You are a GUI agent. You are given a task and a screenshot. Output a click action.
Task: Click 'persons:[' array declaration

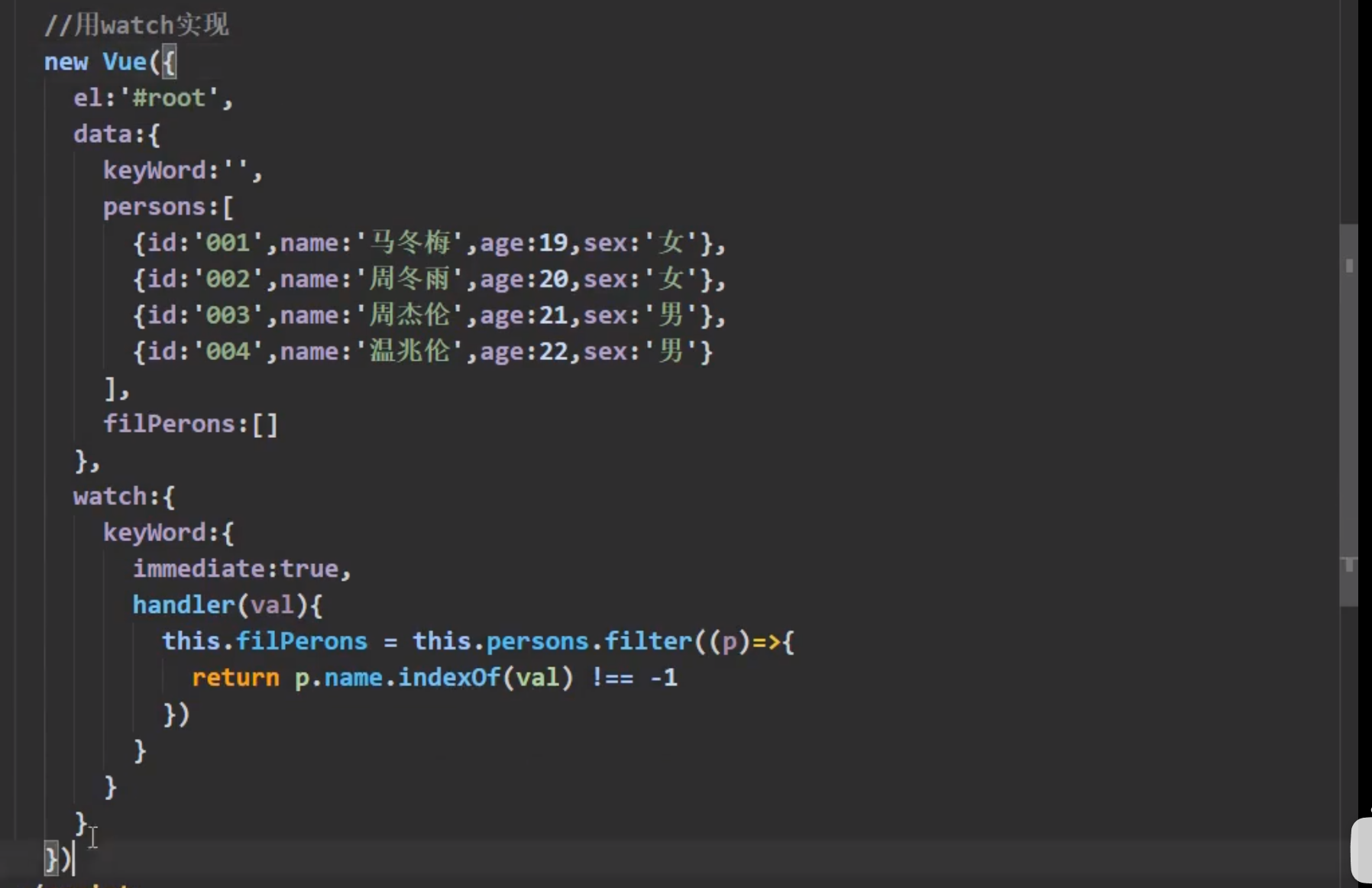point(168,207)
